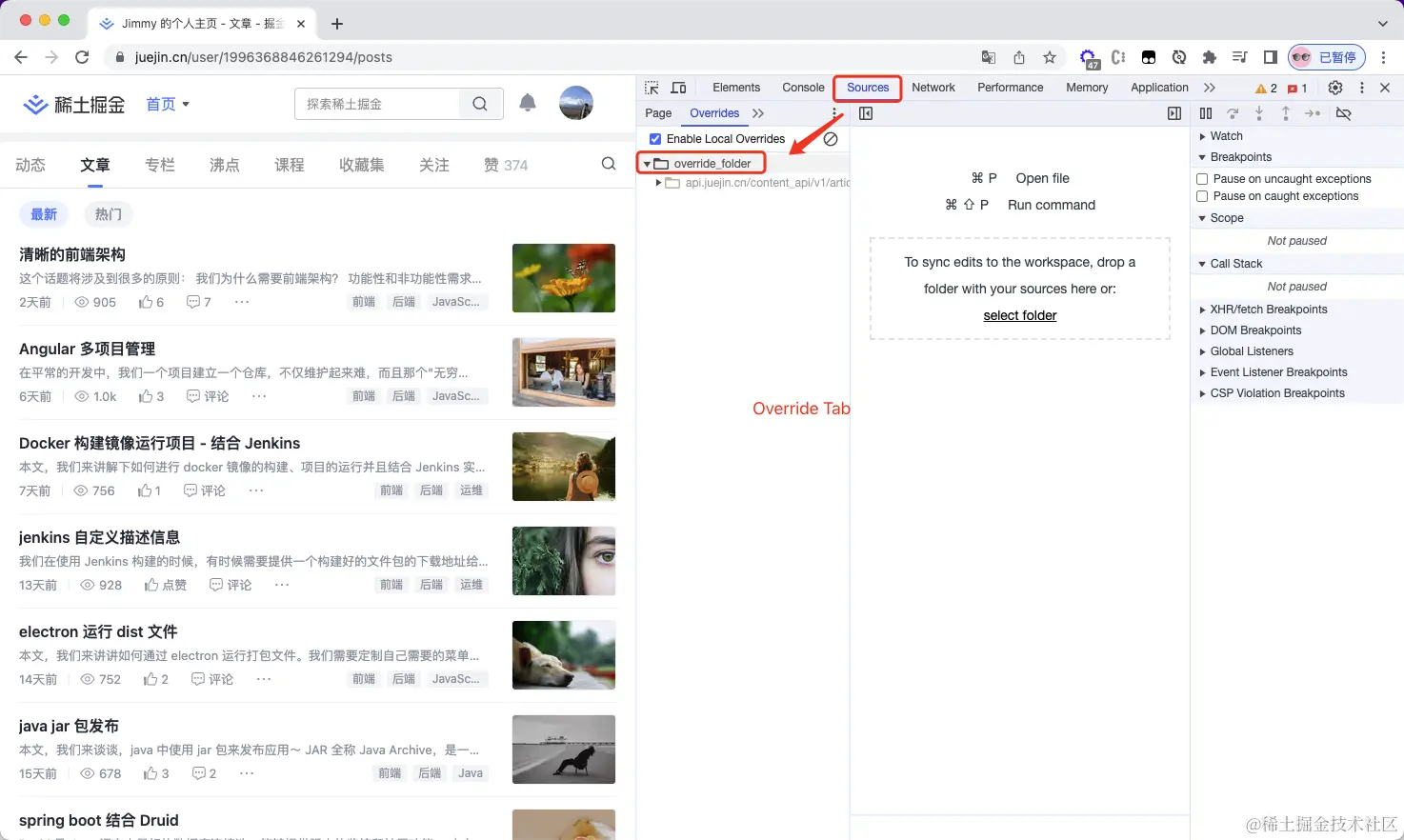Open new browser tab with plus icon
The image size is (1404, 840).
336,24
